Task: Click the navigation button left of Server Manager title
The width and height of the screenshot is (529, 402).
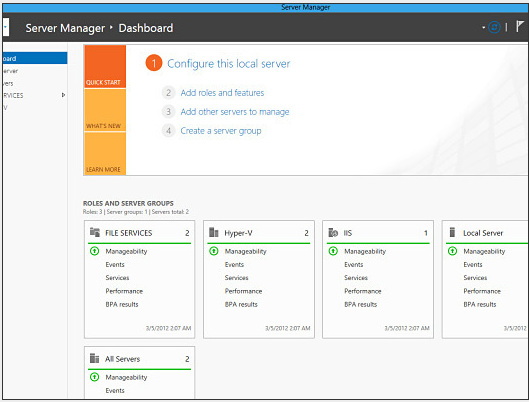Action: point(5,27)
